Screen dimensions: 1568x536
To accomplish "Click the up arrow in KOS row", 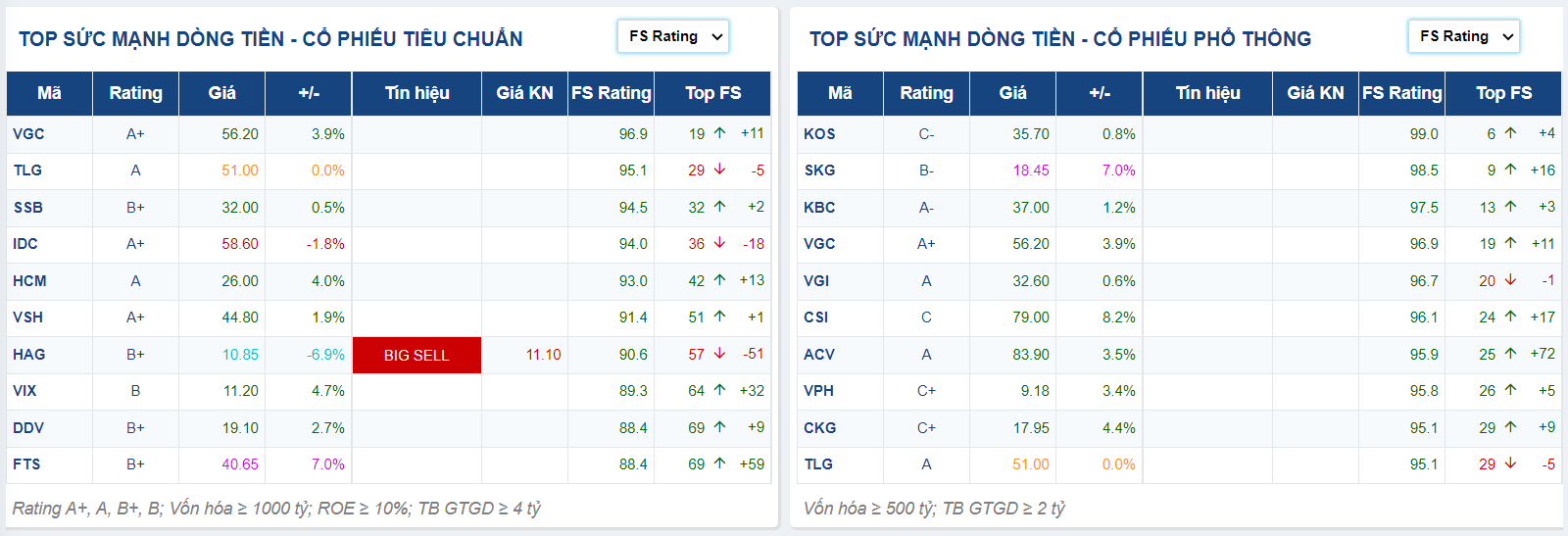I will click(x=1510, y=133).
